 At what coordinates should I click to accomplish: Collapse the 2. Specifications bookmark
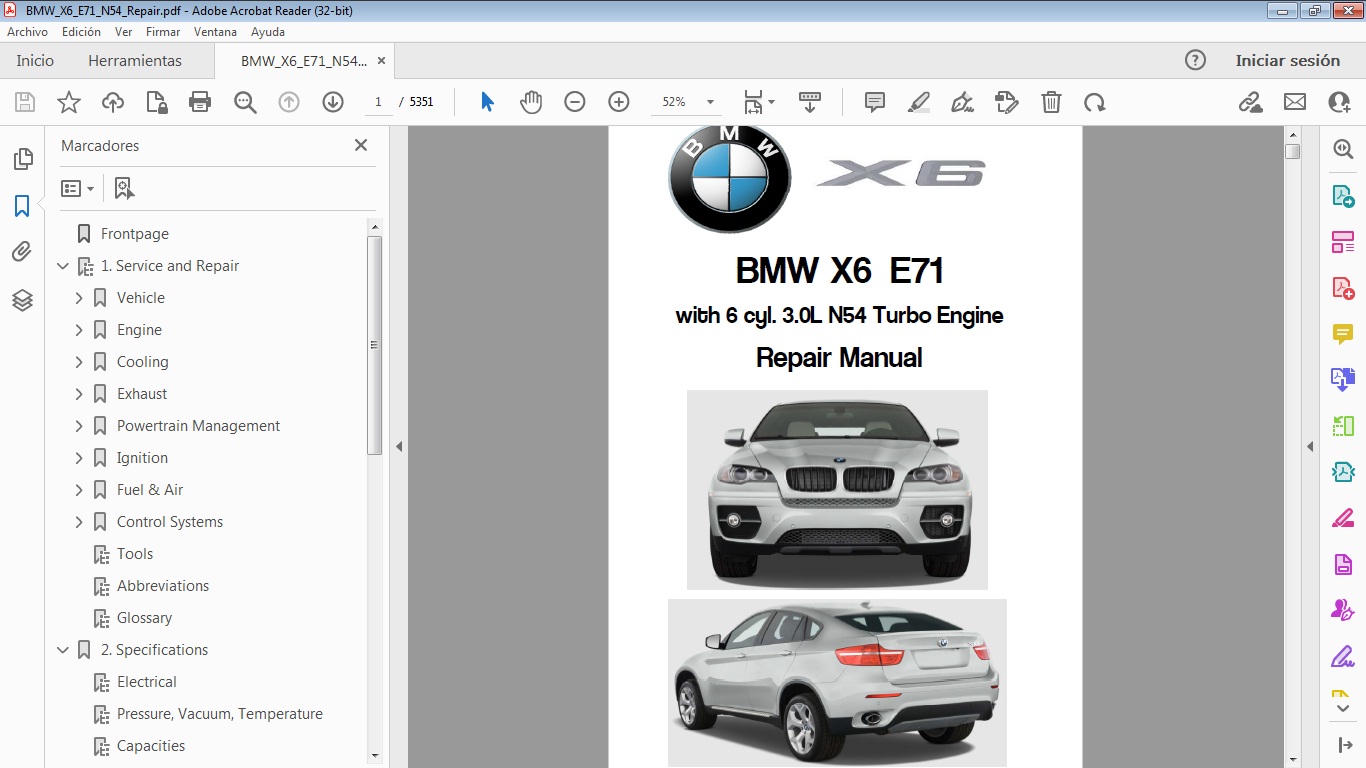point(63,650)
